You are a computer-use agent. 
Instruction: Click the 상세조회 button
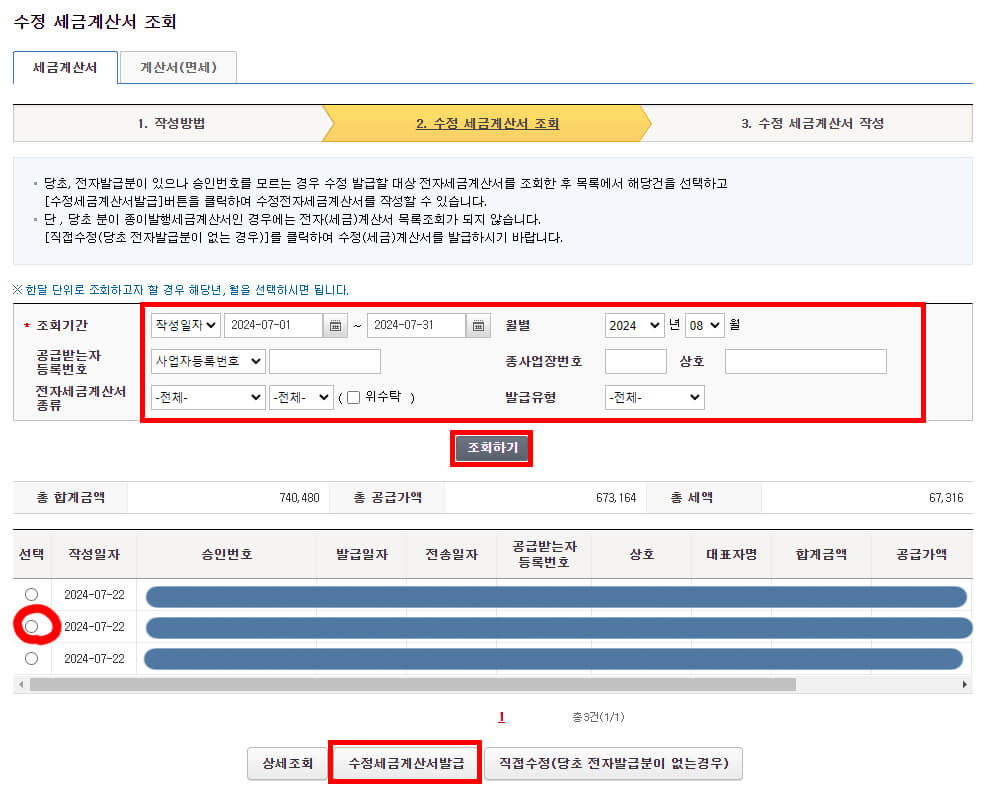pos(287,762)
